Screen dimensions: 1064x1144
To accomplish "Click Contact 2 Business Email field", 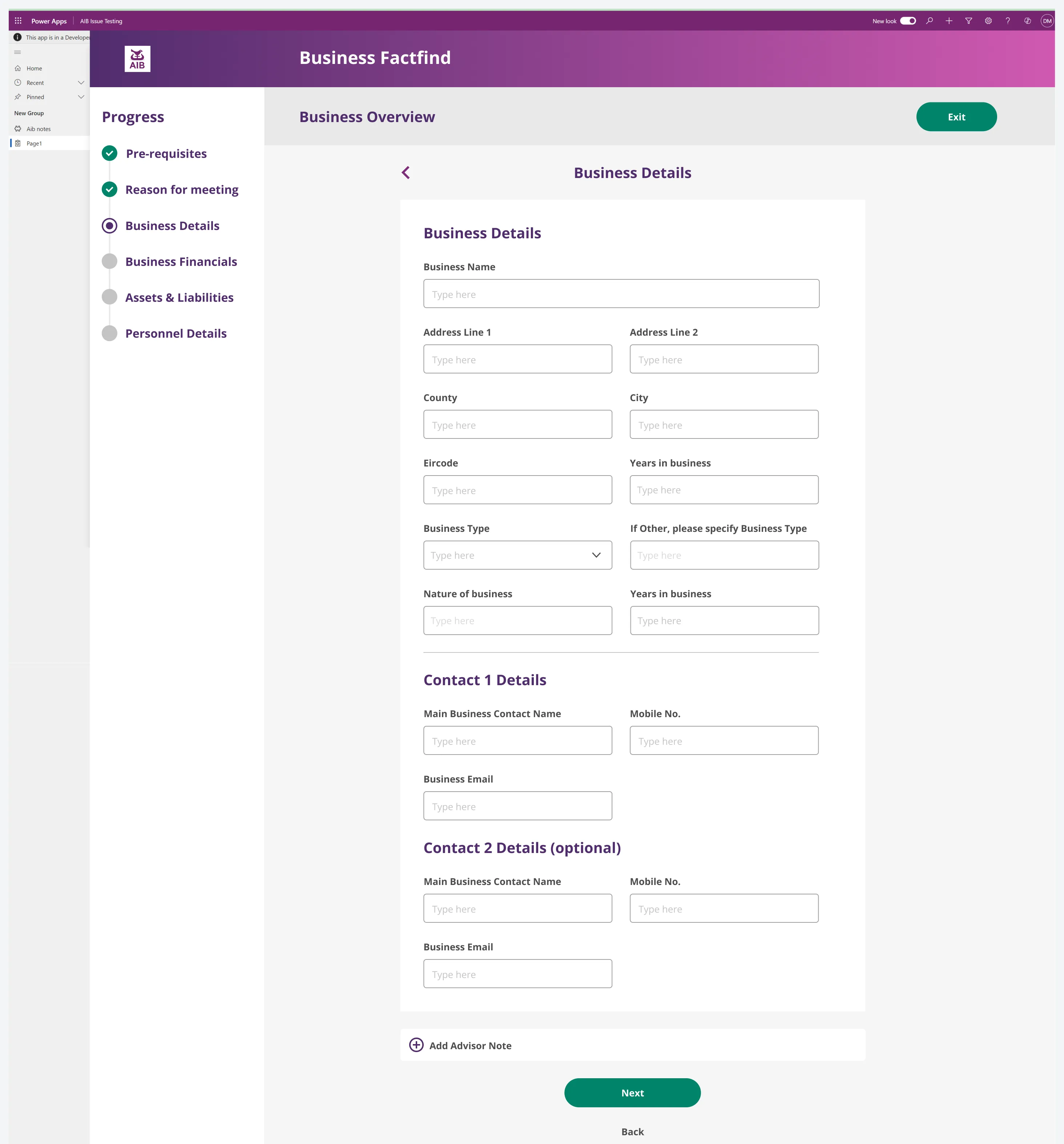I will coord(517,974).
